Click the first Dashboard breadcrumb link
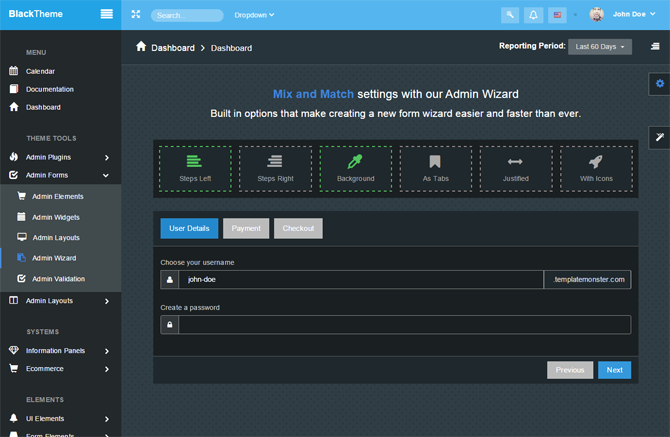The height and width of the screenshot is (437, 670). point(173,48)
